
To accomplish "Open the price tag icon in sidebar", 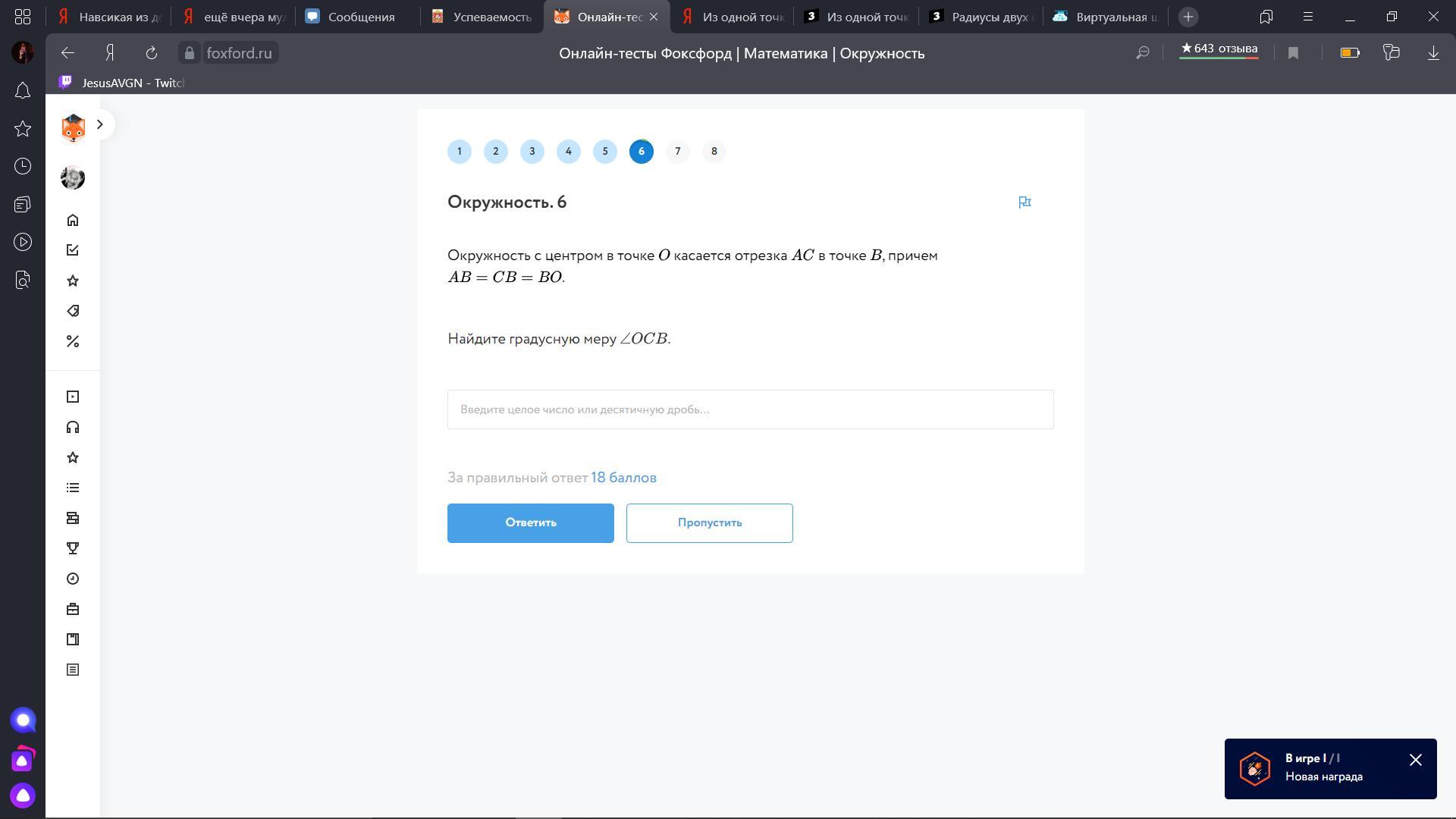I will (x=73, y=311).
